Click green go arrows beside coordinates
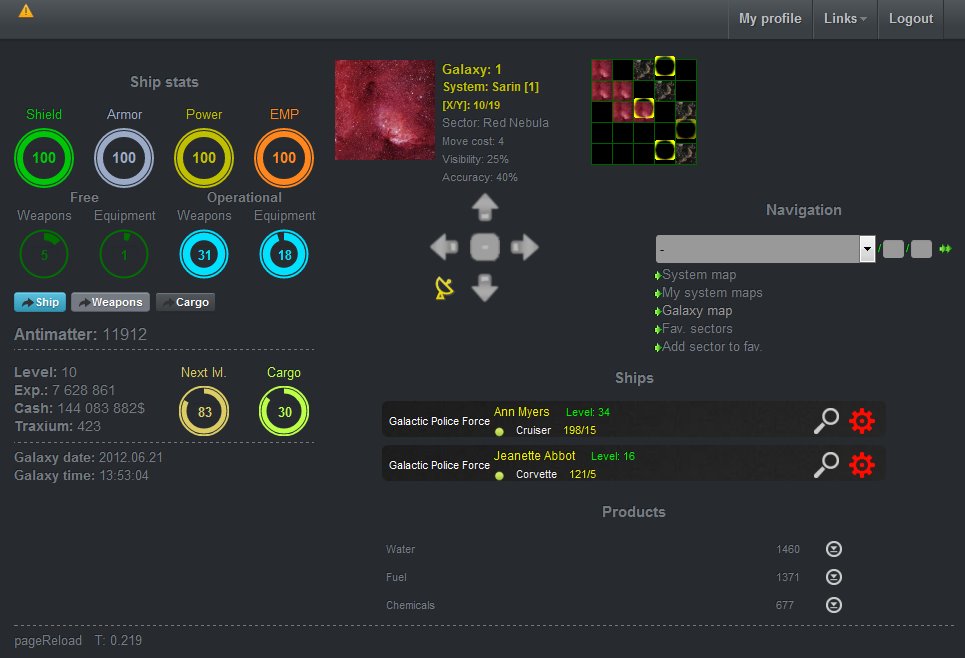 (x=945, y=249)
